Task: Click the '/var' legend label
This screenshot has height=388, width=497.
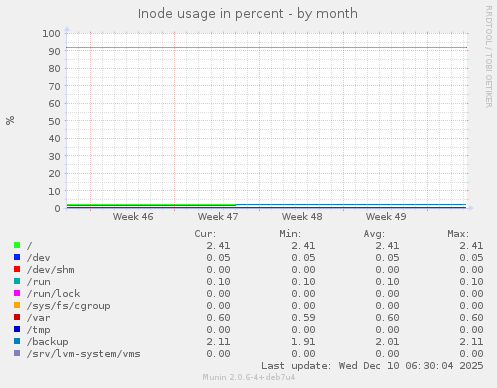Action: [x=39, y=318]
